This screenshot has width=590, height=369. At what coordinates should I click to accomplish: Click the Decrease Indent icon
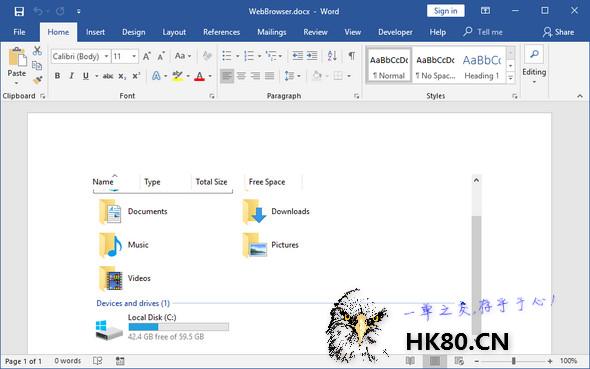(298, 56)
